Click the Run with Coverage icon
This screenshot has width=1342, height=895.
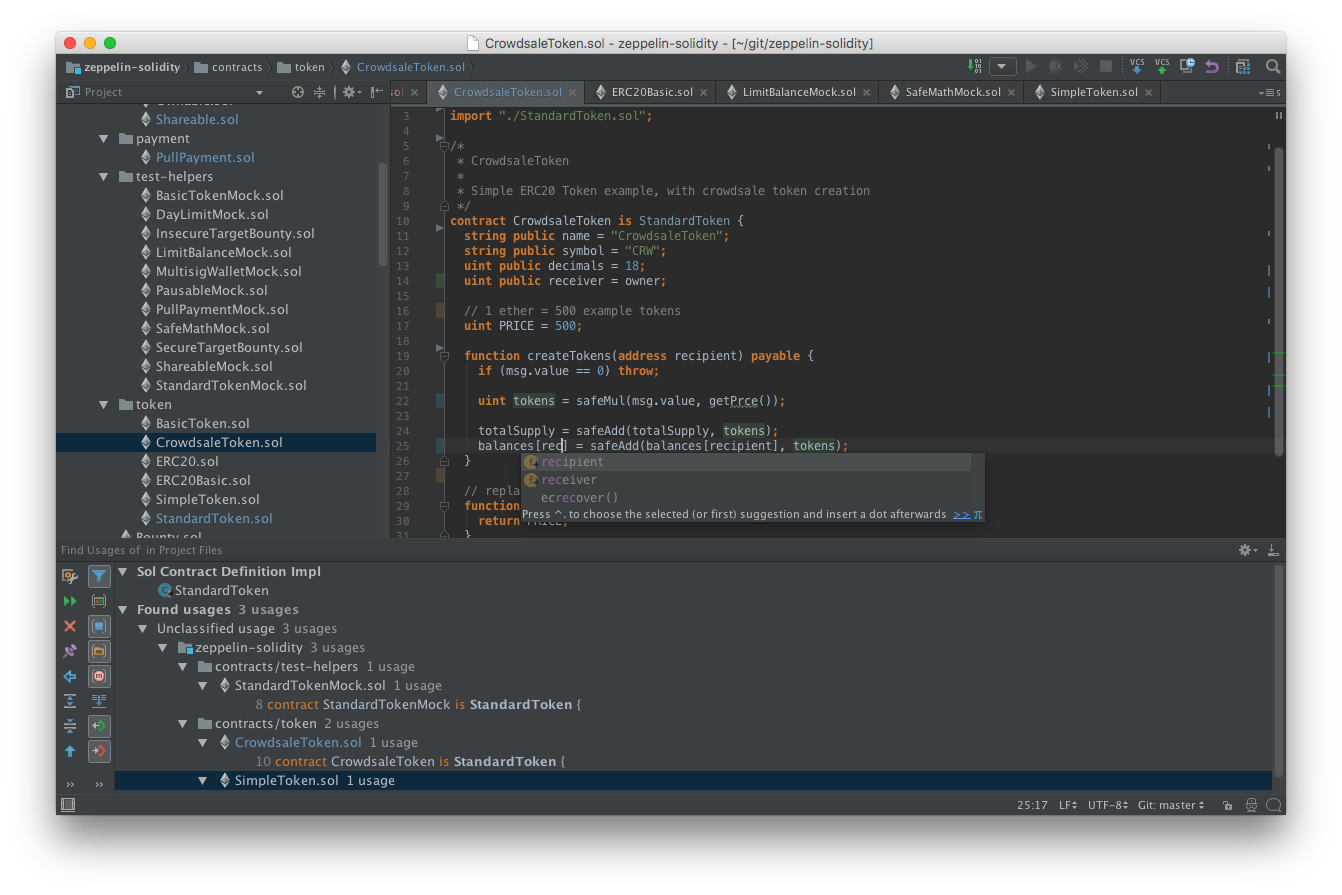click(x=1081, y=66)
